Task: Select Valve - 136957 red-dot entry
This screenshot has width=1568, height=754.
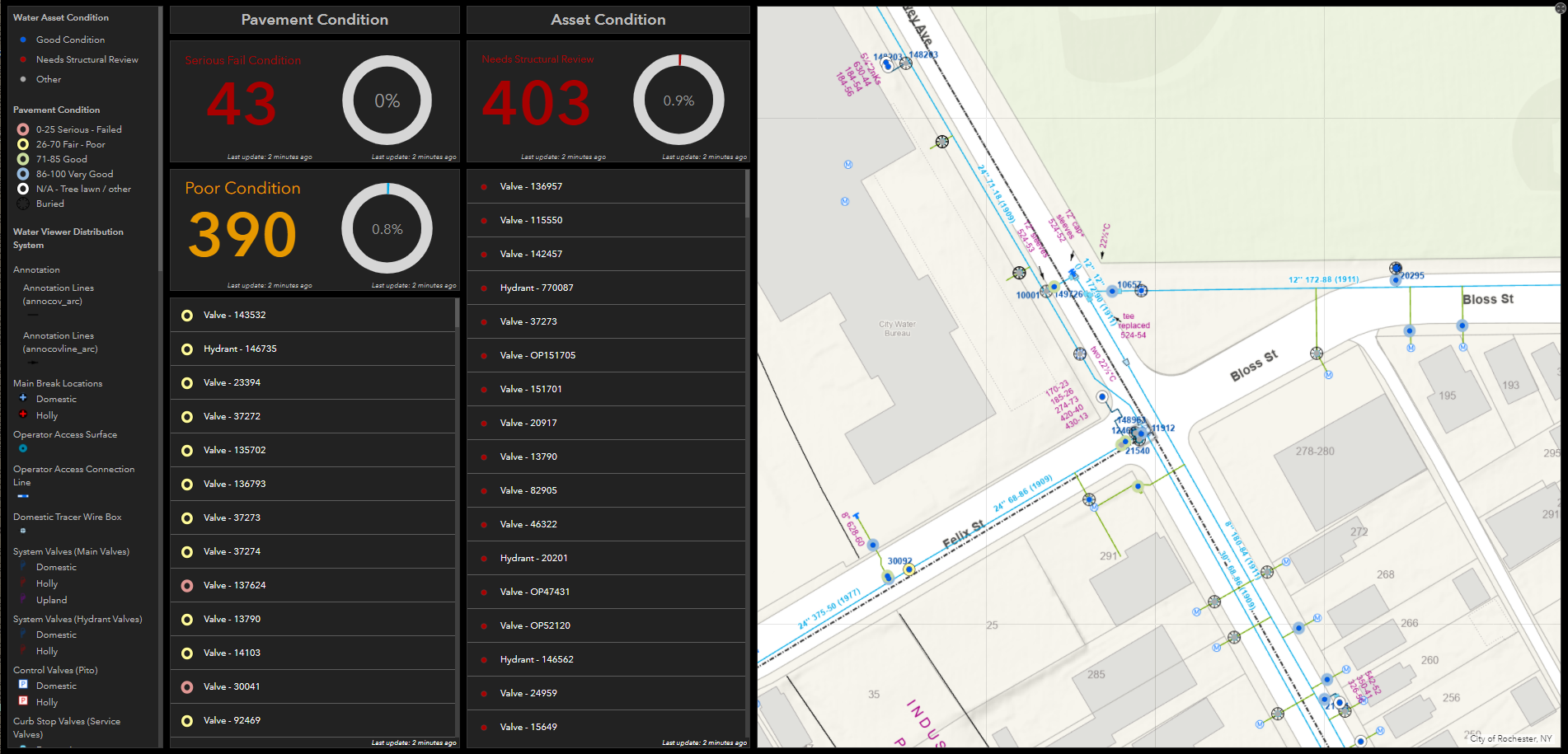Action: coord(530,186)
